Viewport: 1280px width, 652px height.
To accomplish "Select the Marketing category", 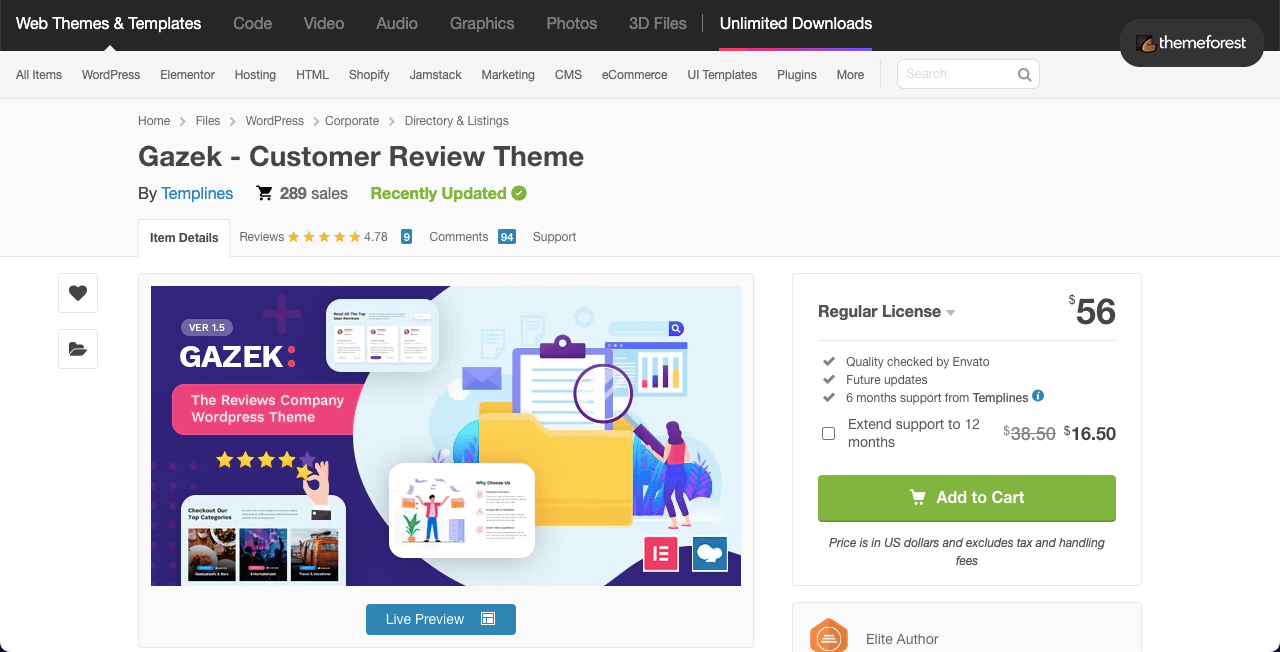I will coord(508,75).
